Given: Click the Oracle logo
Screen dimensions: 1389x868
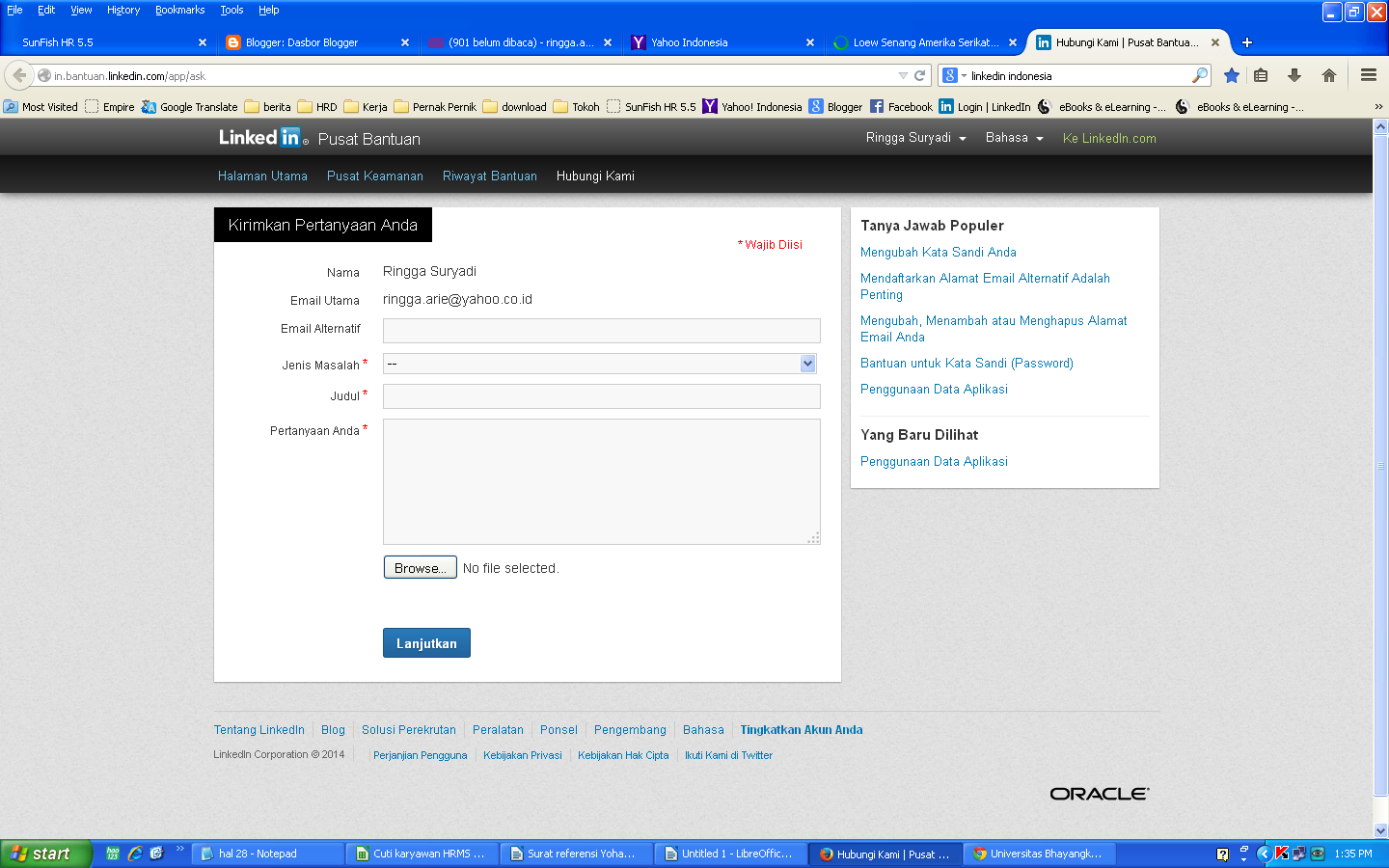Looking at the screenshot, I should [x=1100, y=794].
